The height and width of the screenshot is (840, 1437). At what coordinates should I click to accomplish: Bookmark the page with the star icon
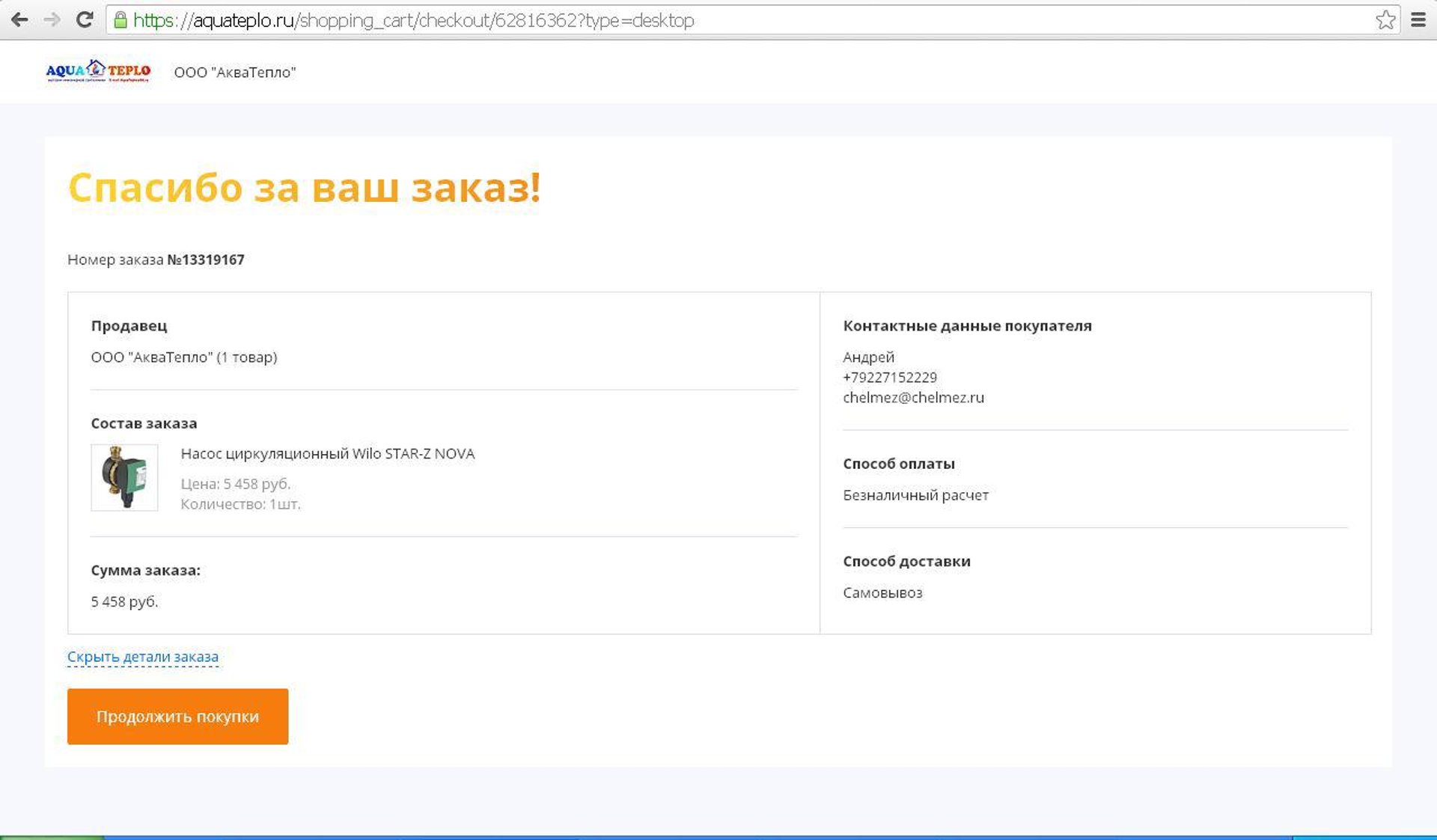coord(1385,20)
